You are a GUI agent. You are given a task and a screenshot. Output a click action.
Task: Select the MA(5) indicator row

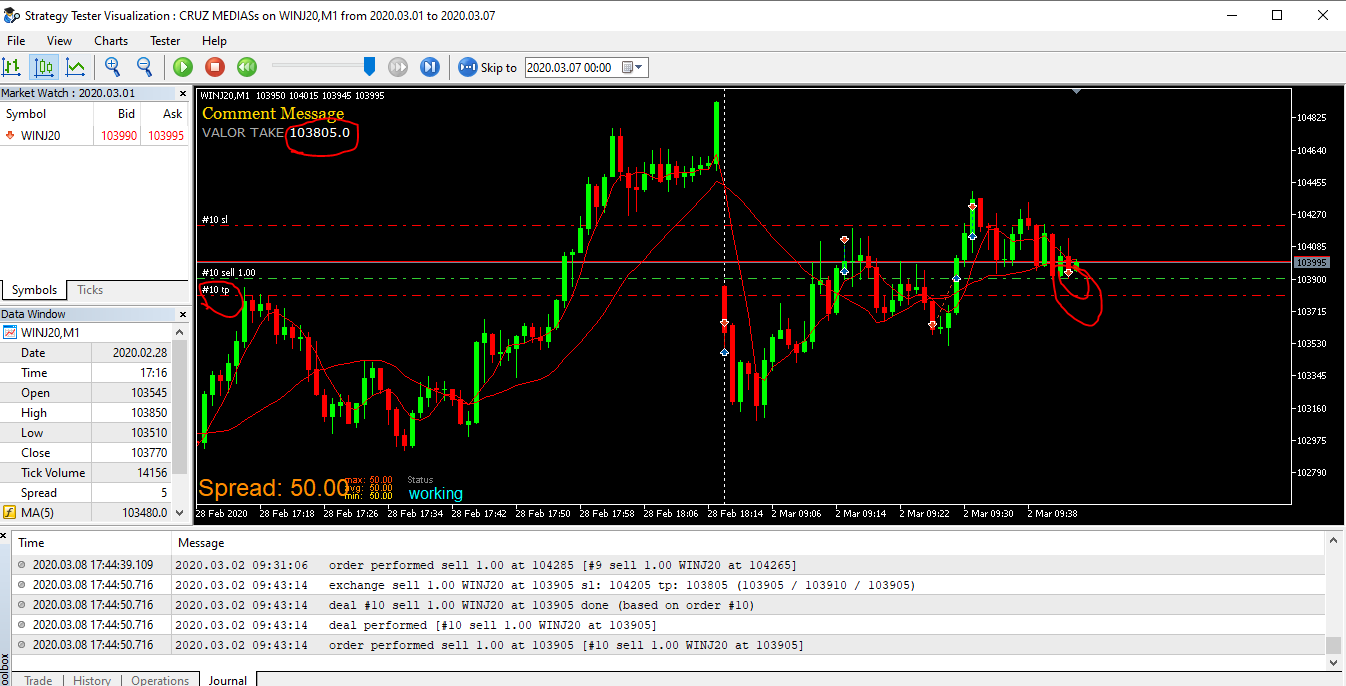point(86,512)
